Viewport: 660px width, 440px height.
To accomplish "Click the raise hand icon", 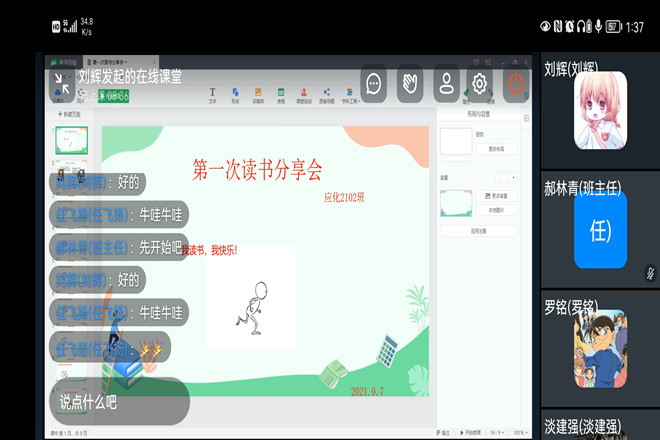I will click(x=410, y=83).
